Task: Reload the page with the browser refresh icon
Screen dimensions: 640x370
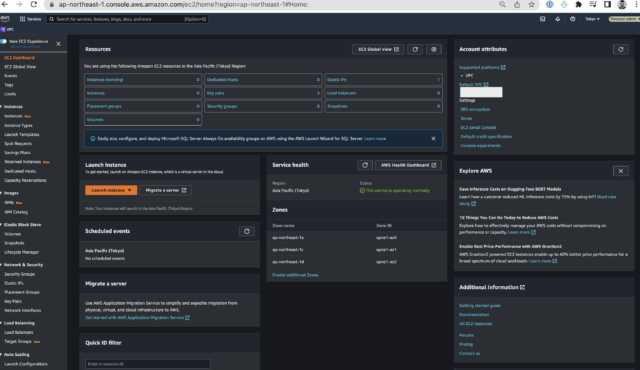Action: point(33,4)
